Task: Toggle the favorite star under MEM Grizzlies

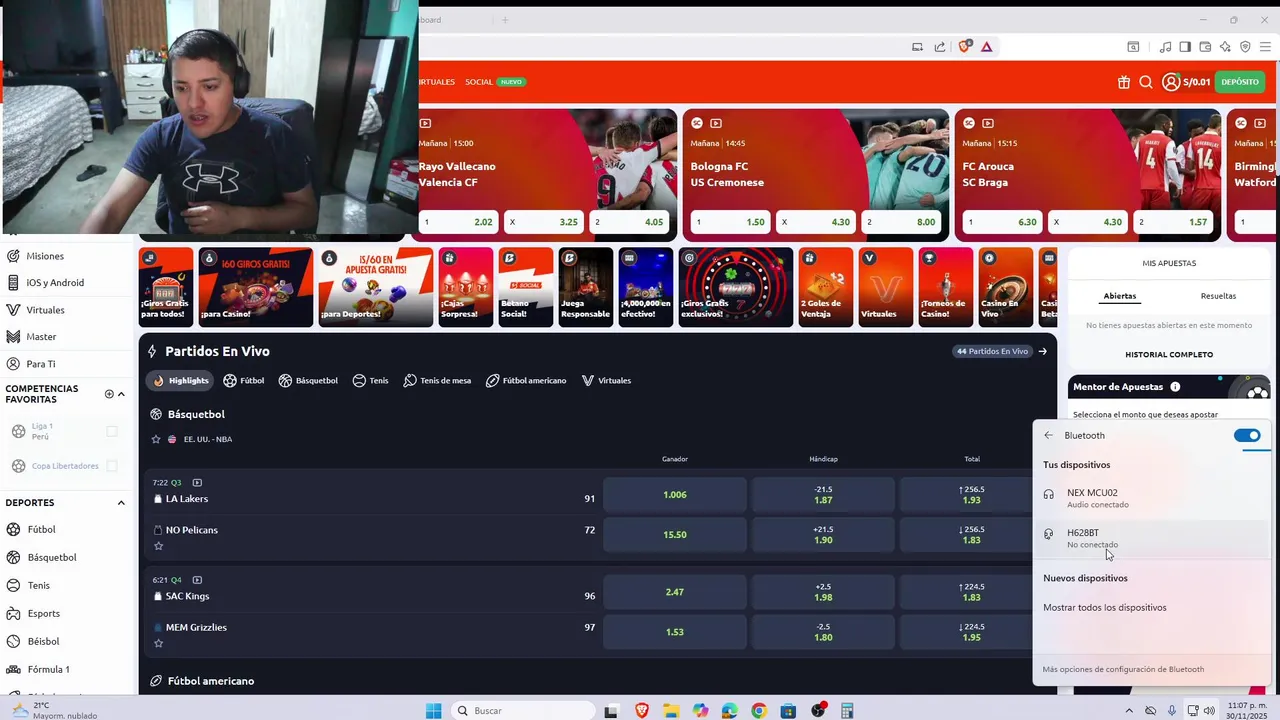Action: click(158, 643)
